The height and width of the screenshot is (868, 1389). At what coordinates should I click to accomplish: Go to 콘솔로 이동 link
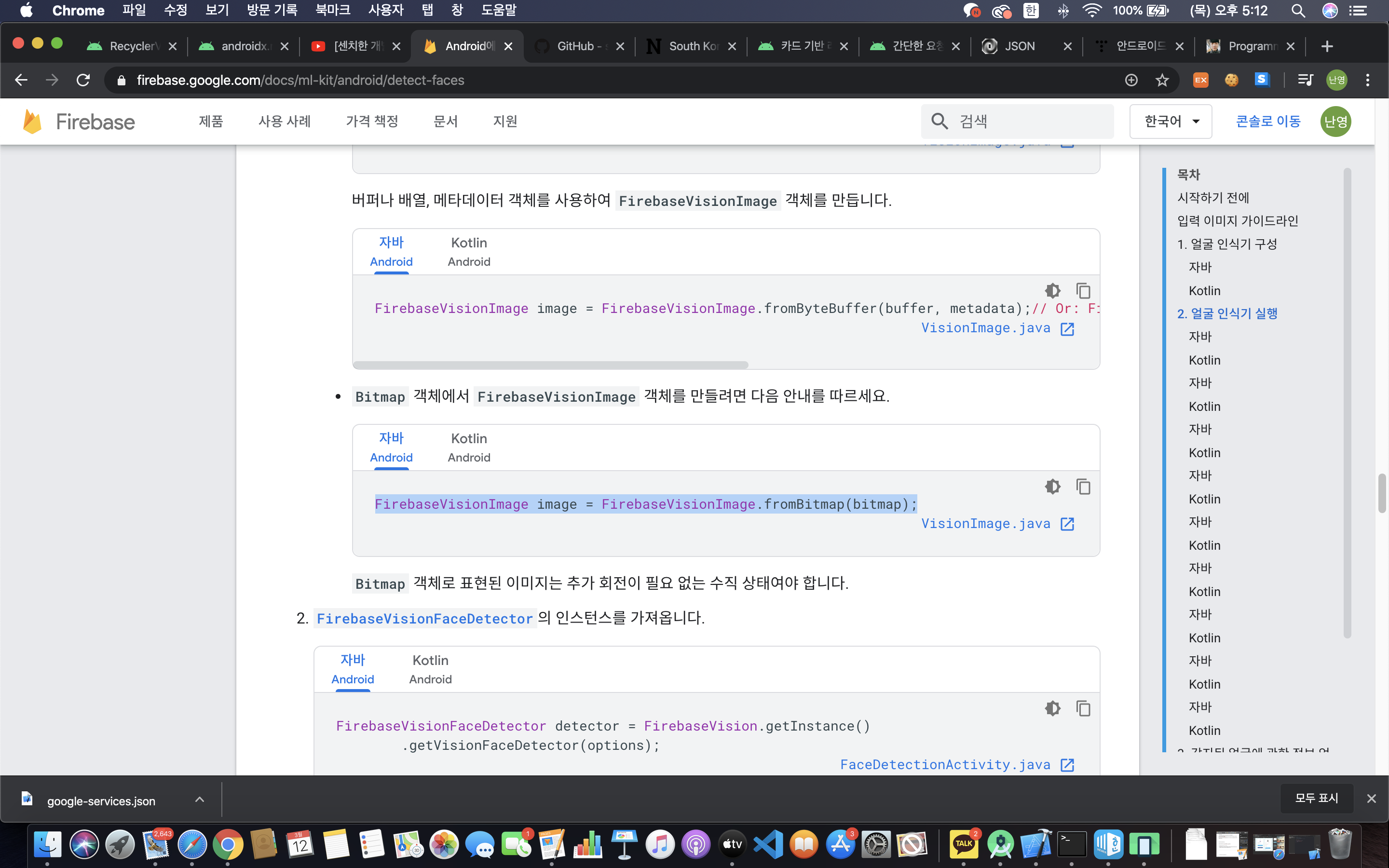coord(1268,122)
